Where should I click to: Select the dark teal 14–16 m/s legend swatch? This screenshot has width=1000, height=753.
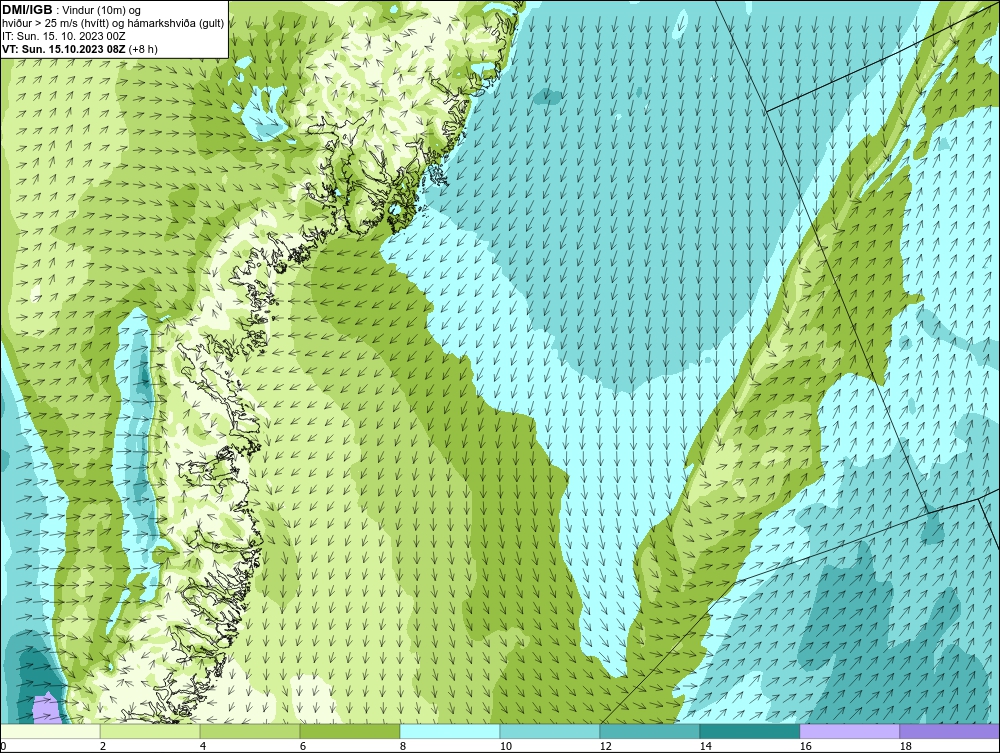pos(749,731)
